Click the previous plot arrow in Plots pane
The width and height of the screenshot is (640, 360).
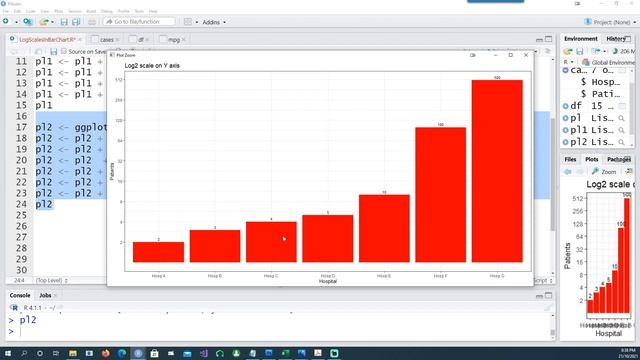(568, 172)
